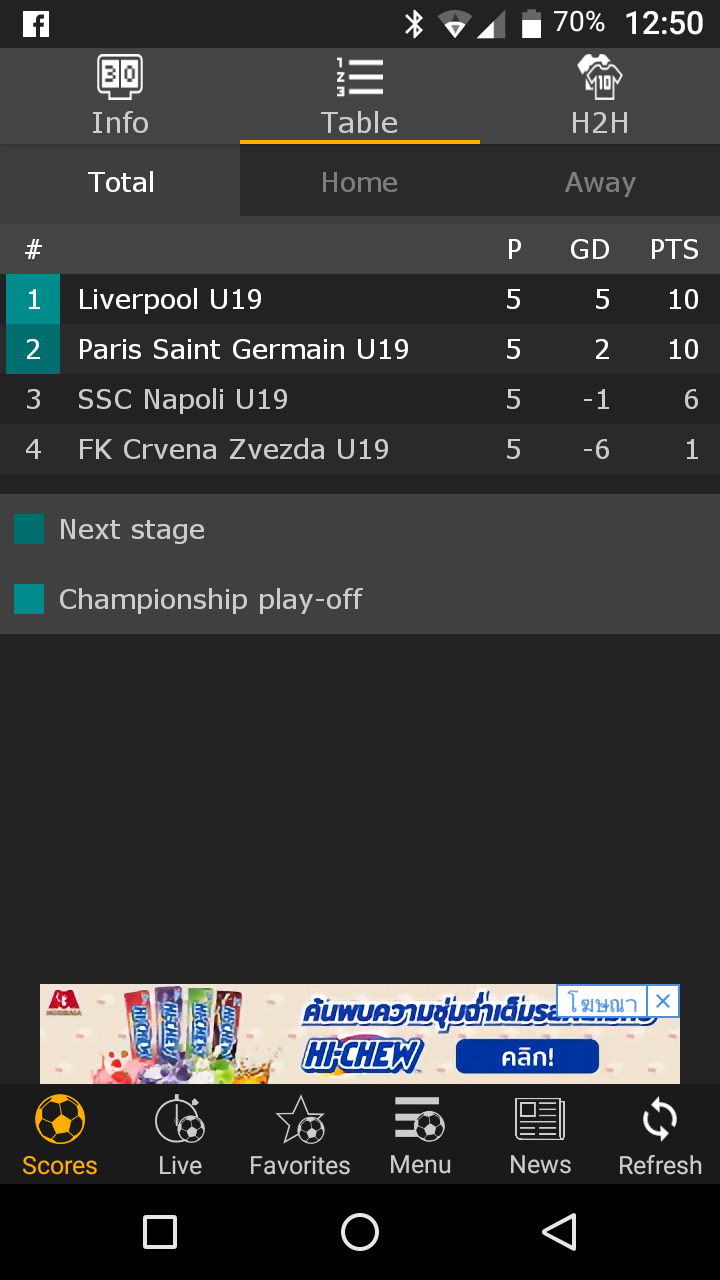720x1280 pixels.
Task: Switch to the Home standings tab
Action: tap(360, 182)
